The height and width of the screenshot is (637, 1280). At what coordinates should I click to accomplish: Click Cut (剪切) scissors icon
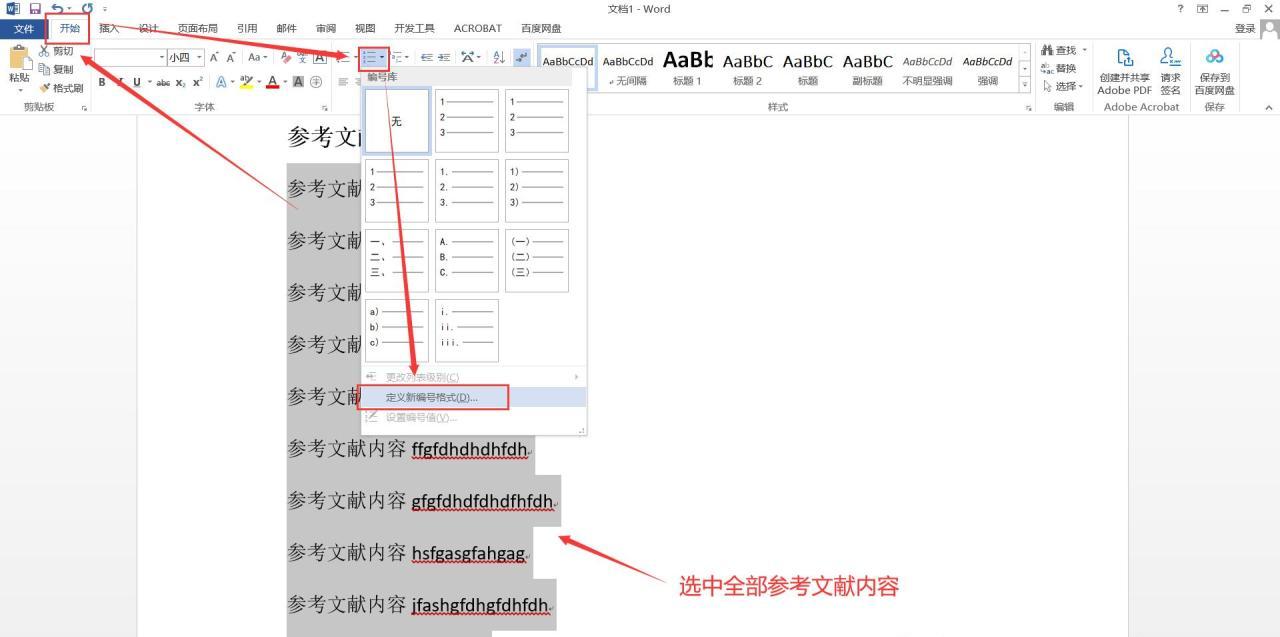44,51
